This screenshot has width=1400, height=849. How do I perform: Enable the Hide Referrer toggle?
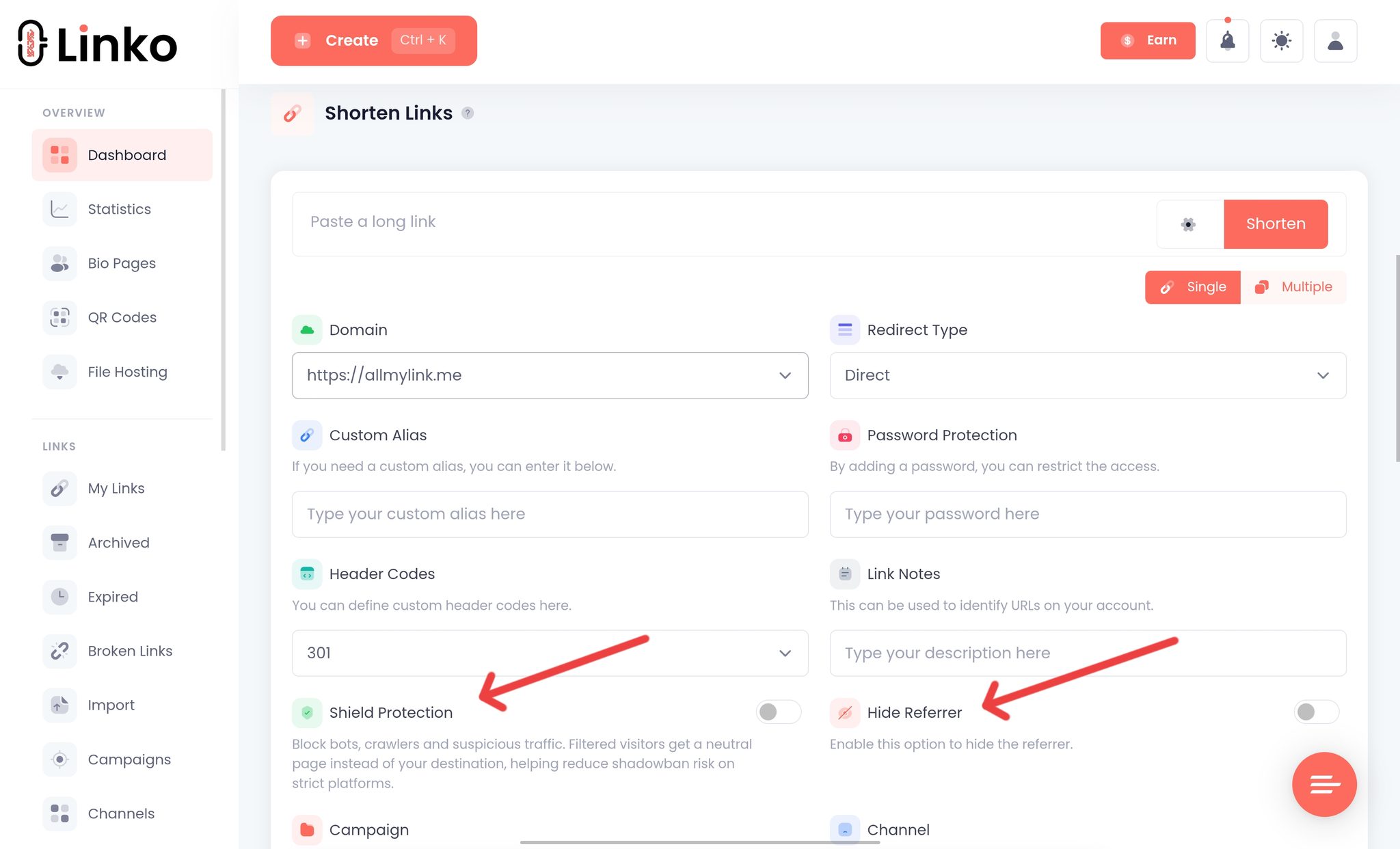pyautogui.click(x=1317, y=712)
